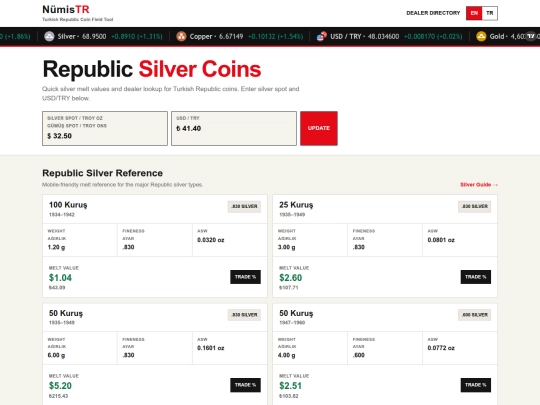Viewport: 540px width, 405px height.
Task: Open Trade % for 50 Kuruş 1935–1949
Action: (245, 385)
